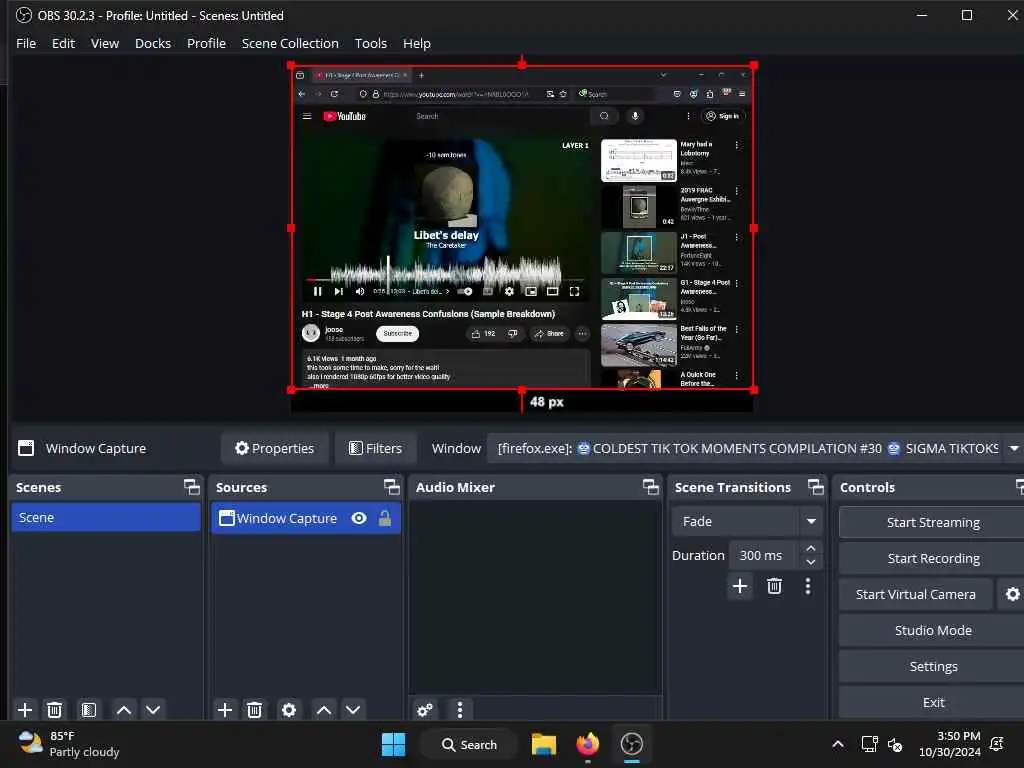Viewport: 1024px width, 768px height.
Task: Add a configurable transition plus icon
Action: (740, 586)
